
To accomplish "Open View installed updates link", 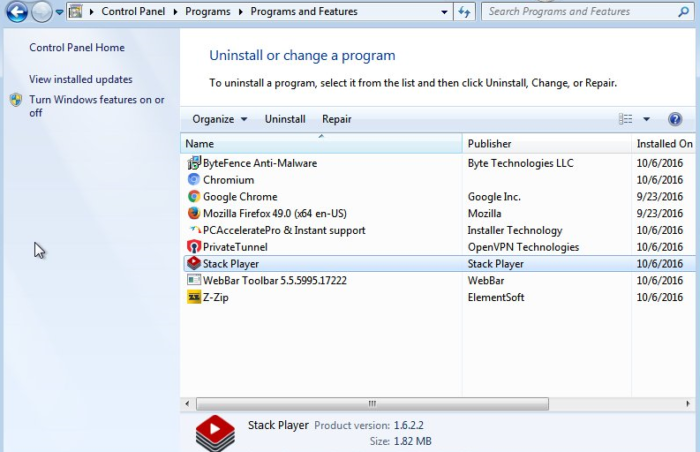I will (81, 79).
